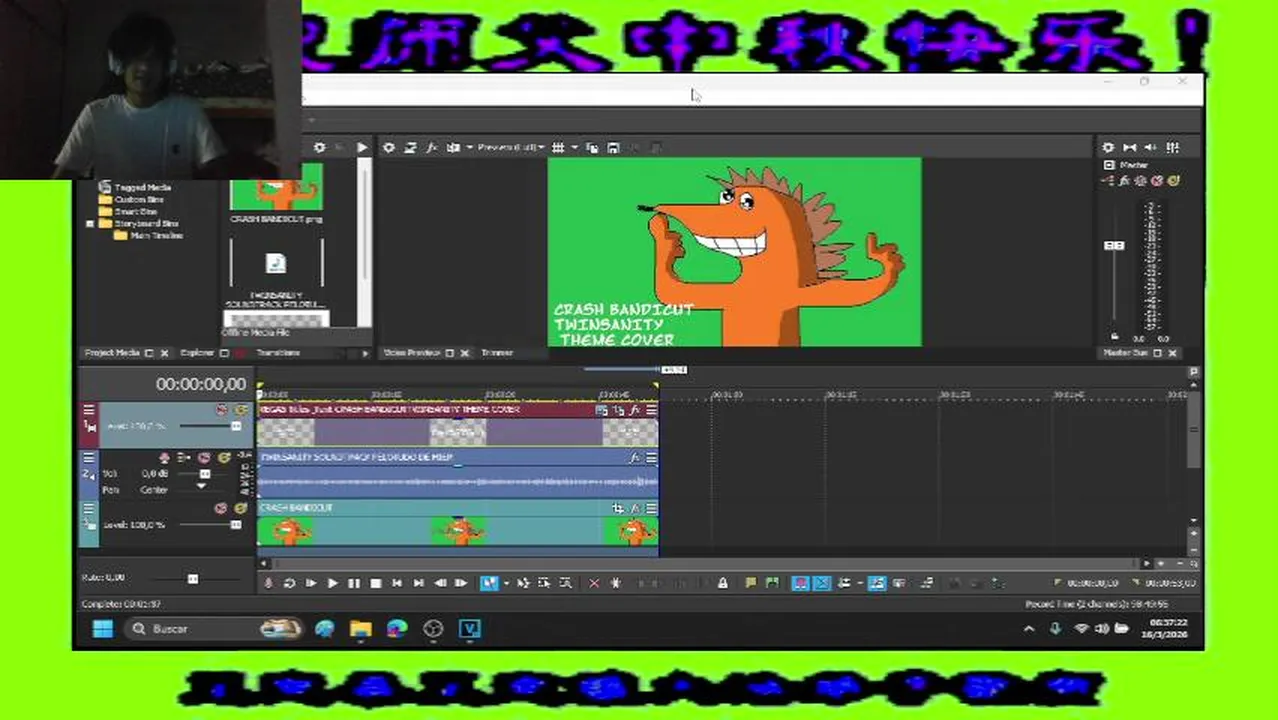Toggle Lock Envelopes to Events

(876, 583)
